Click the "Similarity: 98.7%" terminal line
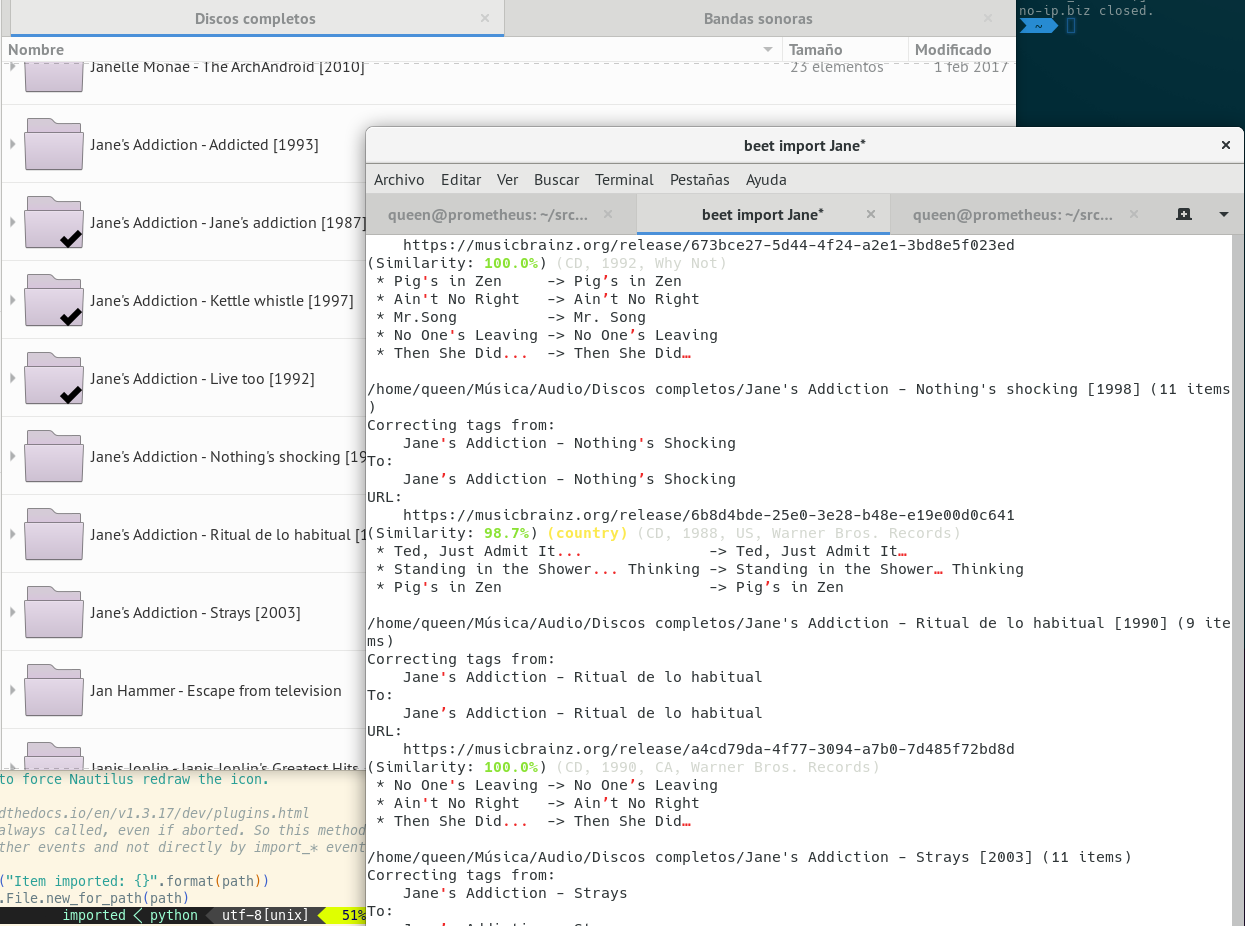Screen dimensions: 1245x926 664,533
